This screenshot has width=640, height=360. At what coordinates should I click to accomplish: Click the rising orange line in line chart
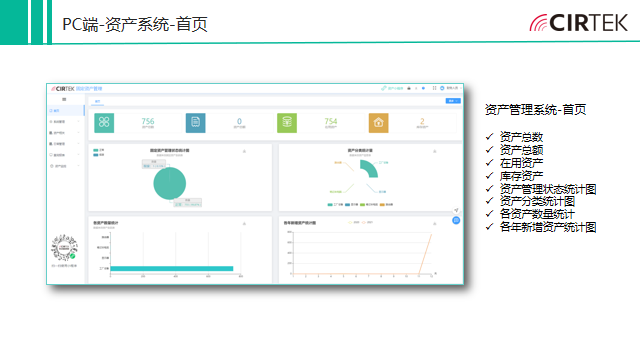(x=425, y=253)
